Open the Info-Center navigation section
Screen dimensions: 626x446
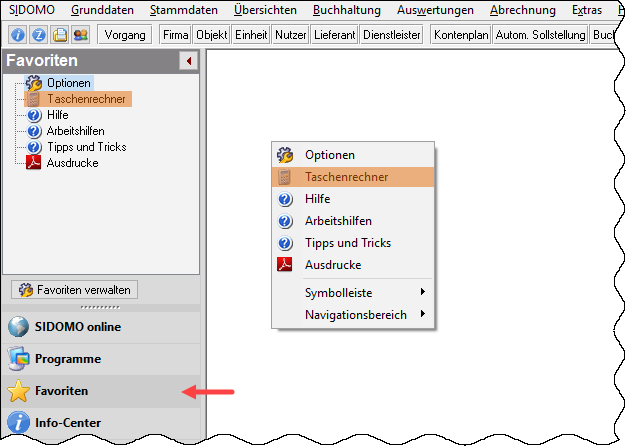[101, 422]
